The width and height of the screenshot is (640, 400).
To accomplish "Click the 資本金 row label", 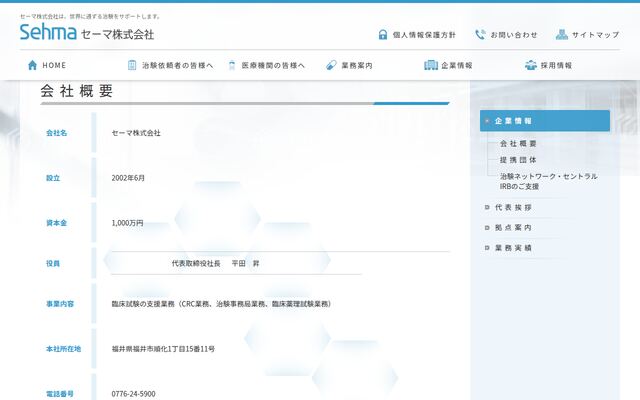I will tap(56, 223).
